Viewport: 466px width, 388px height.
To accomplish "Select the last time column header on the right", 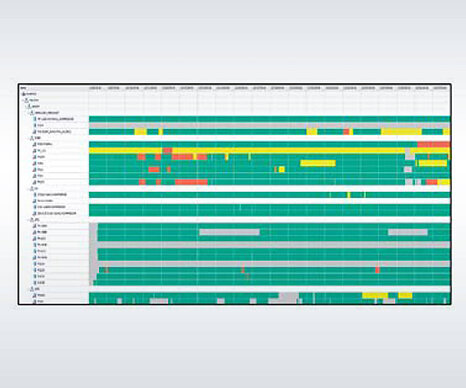I will pos(440,88).
